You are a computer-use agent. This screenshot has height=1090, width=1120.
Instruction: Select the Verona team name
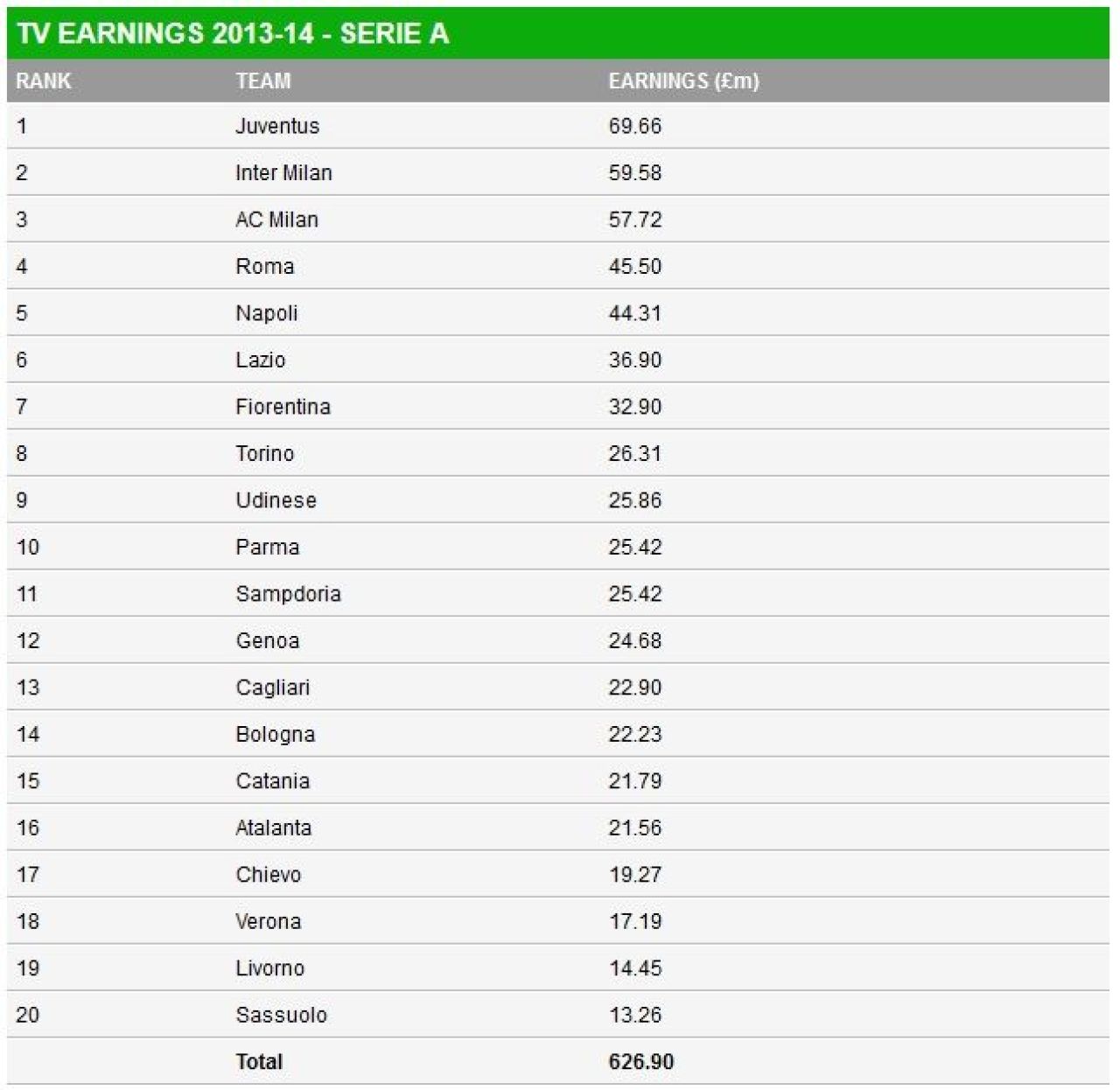pos(268,921)
